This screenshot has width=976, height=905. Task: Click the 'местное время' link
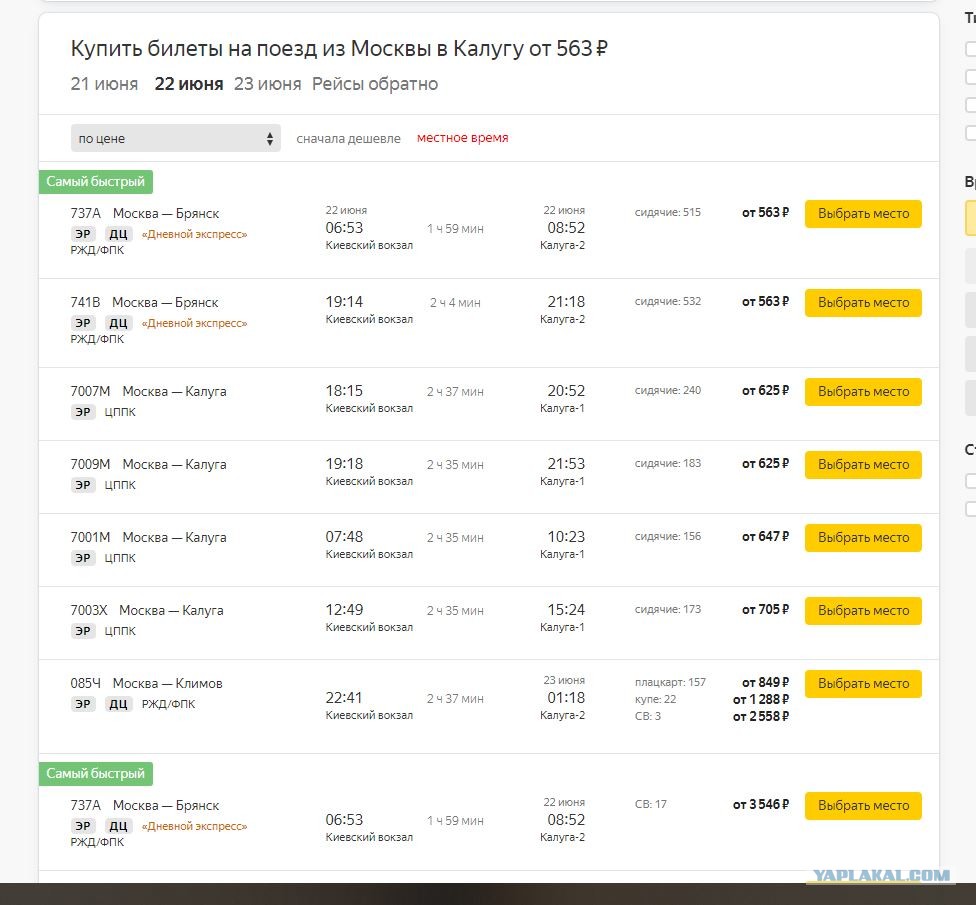point(462,138)
